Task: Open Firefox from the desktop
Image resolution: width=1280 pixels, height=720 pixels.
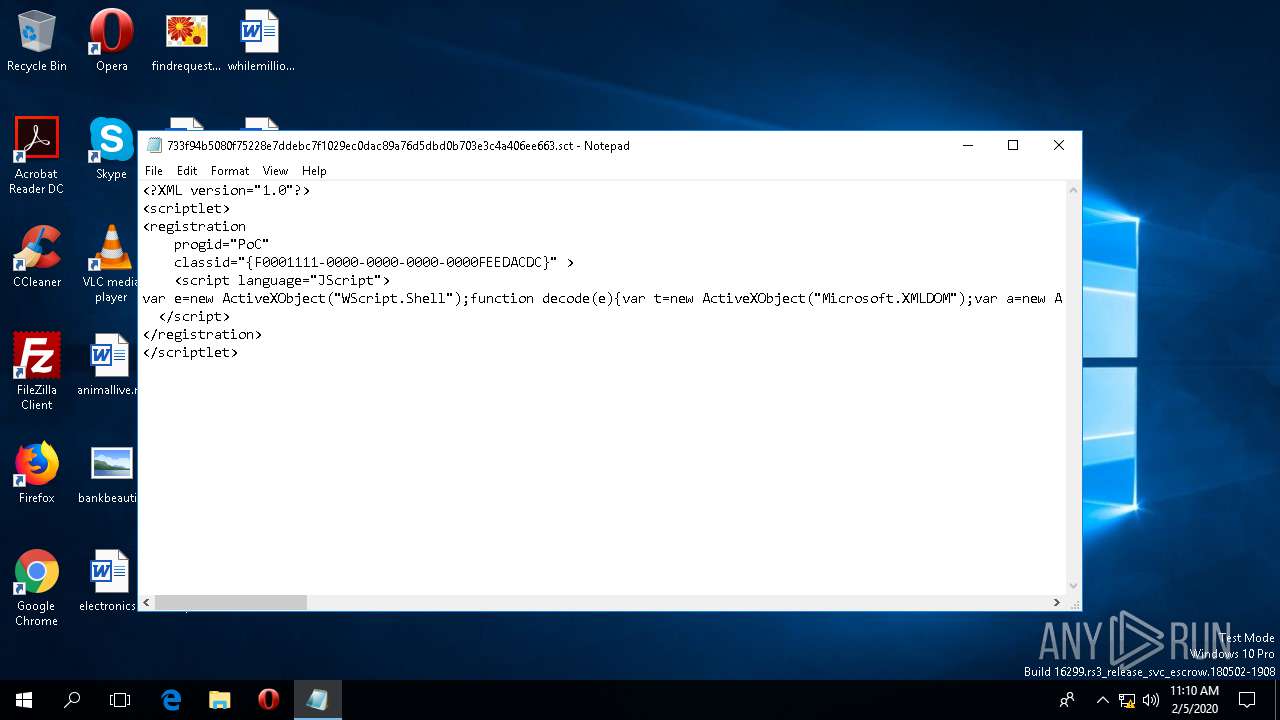Action: [37, 472]
